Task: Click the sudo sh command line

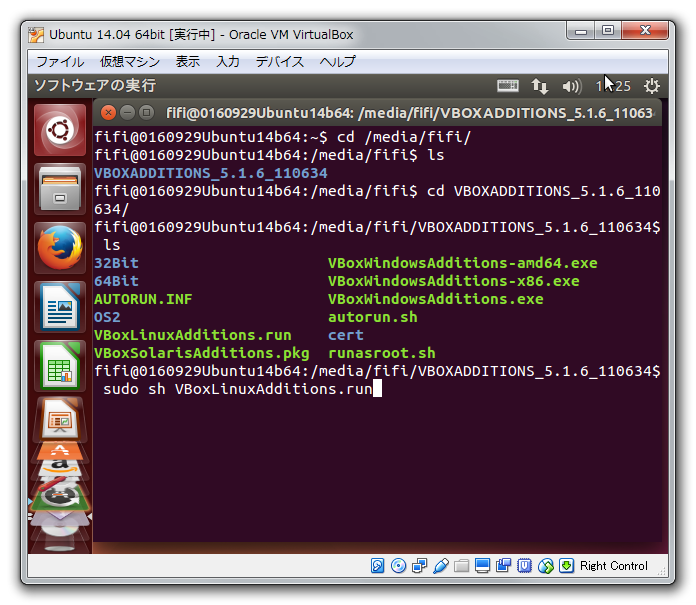Action: tap(237, 389)
